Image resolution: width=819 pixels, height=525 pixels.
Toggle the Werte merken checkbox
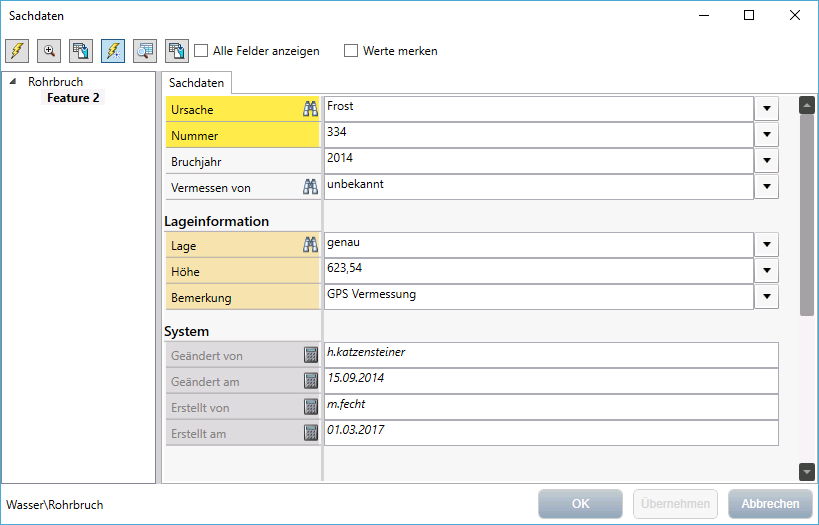pyautogui.click(x=351, y=51)
